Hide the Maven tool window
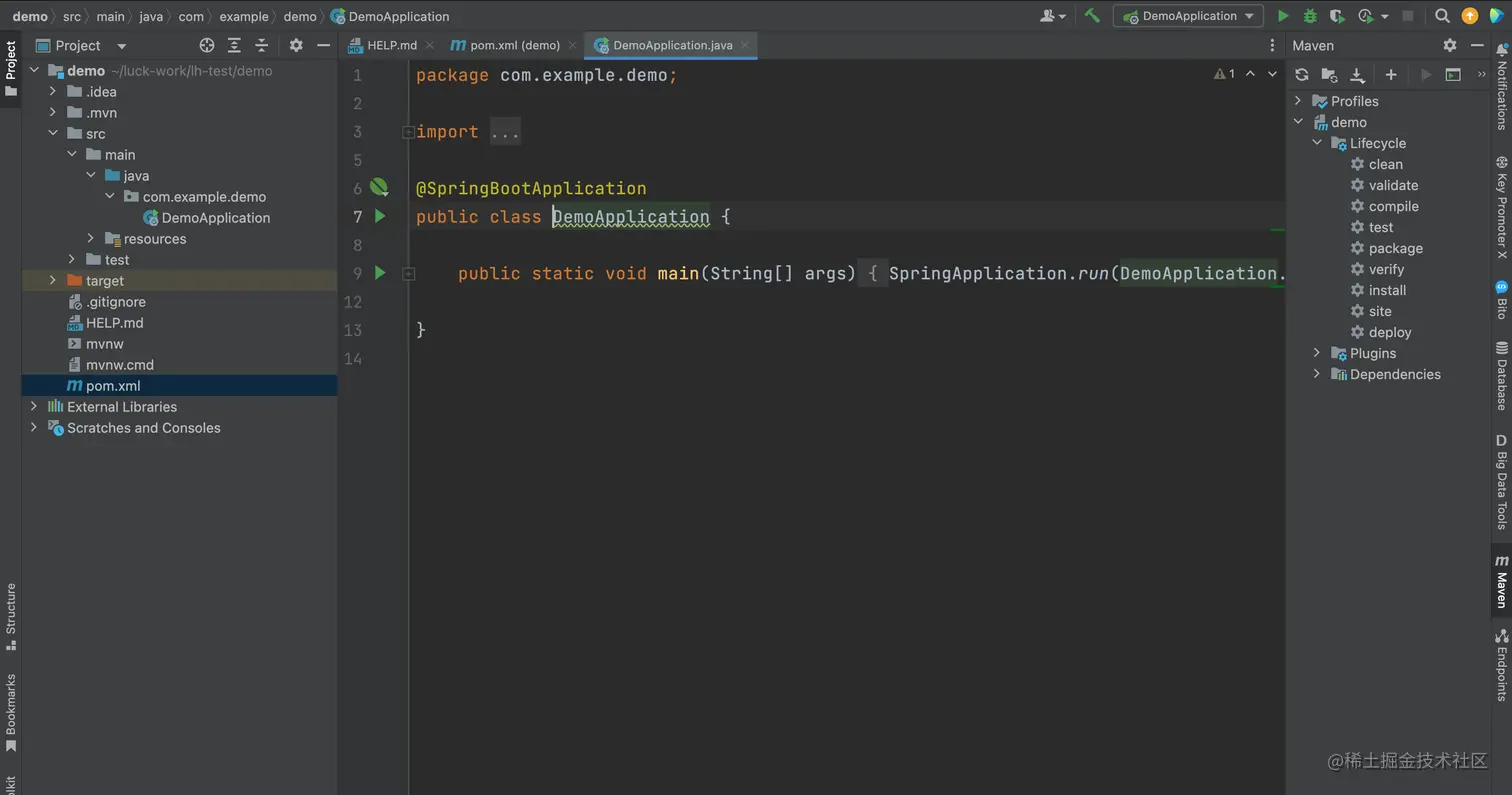 point(1477,45)
